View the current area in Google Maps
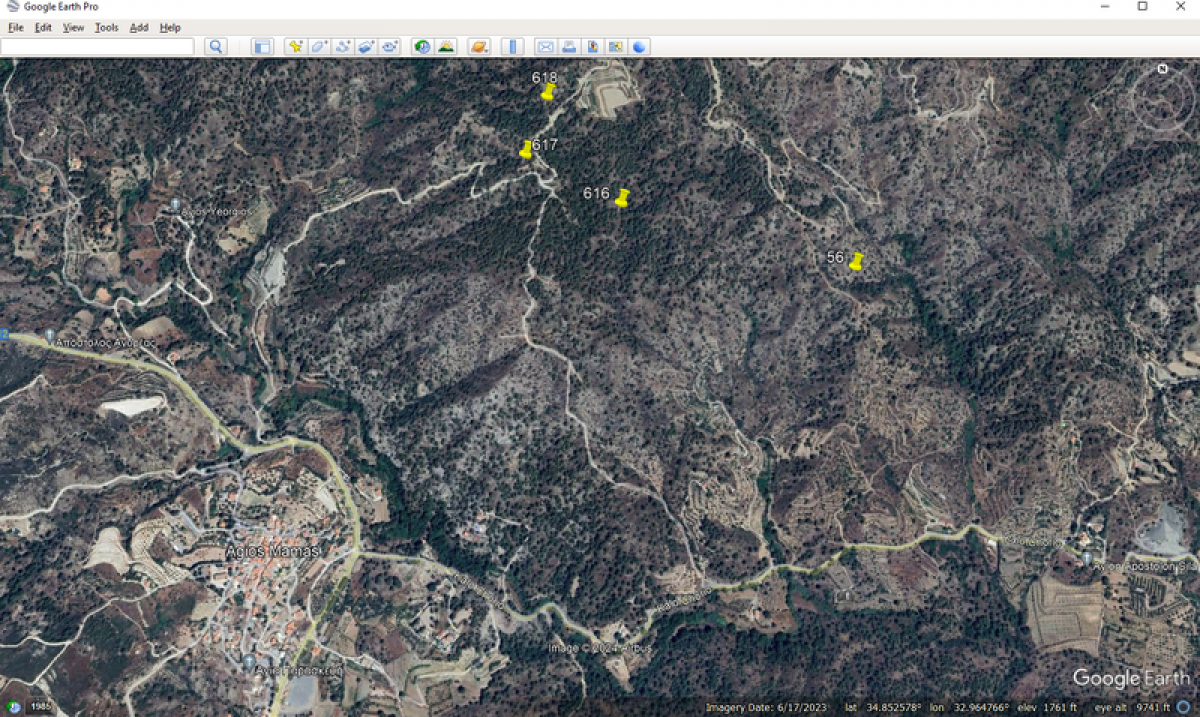 click(614, 46)
